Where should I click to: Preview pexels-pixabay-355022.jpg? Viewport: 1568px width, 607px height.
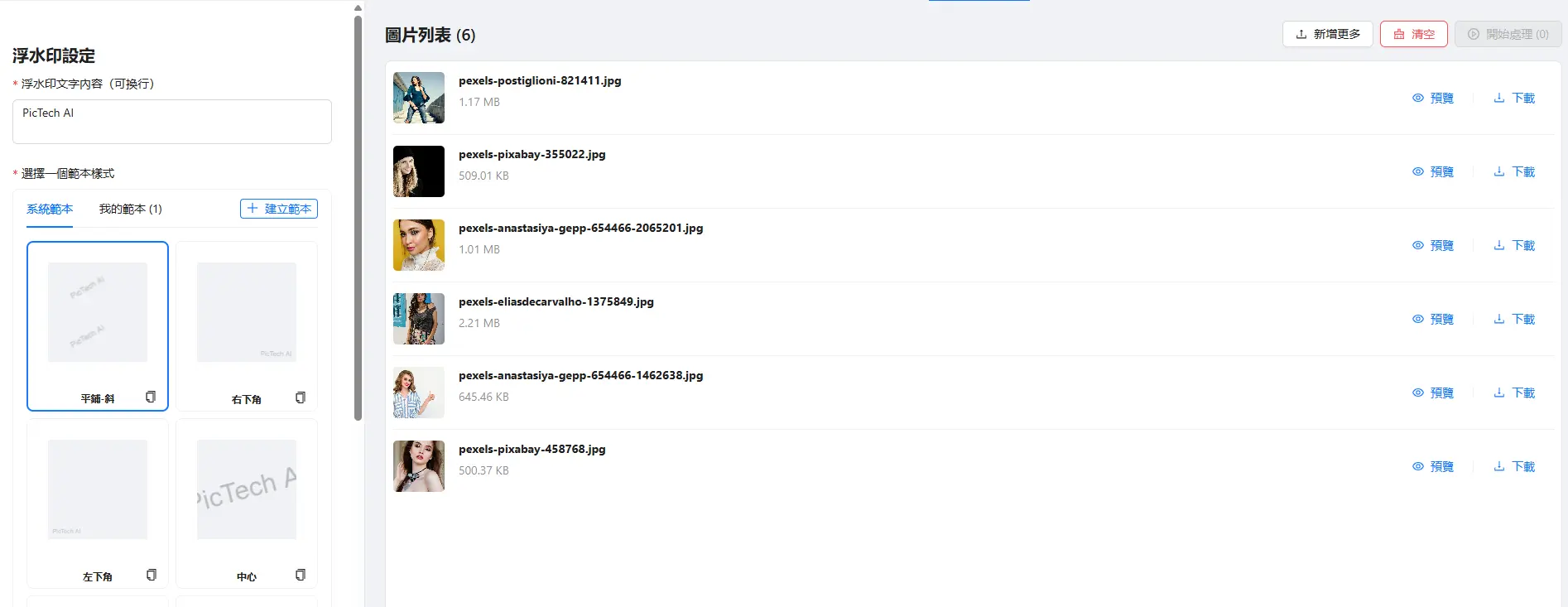coord(1433,171)
